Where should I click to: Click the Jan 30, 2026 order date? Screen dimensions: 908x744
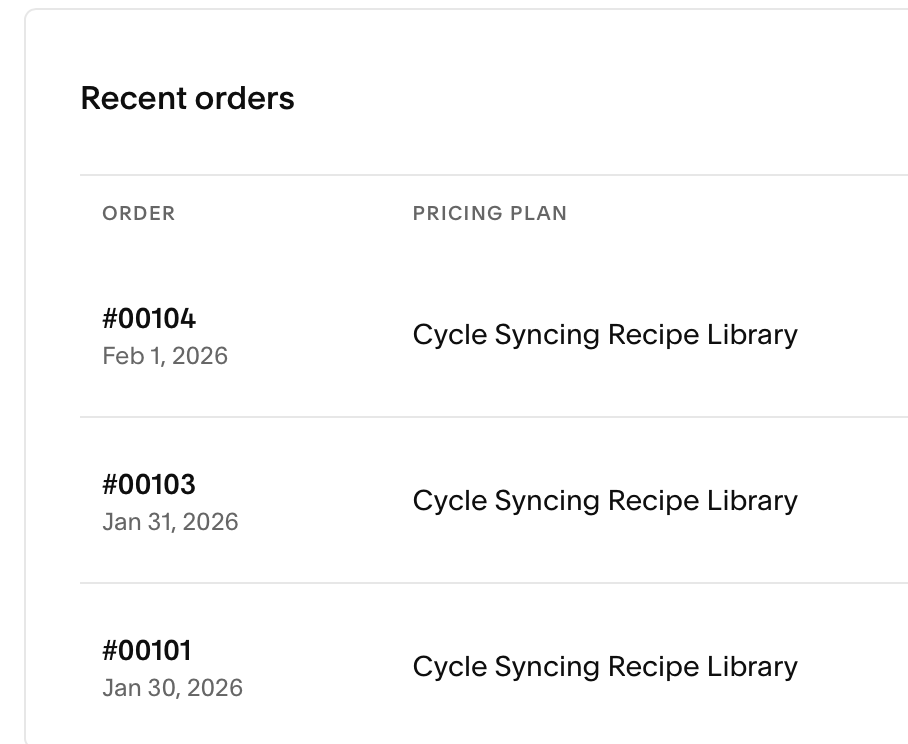172,688
